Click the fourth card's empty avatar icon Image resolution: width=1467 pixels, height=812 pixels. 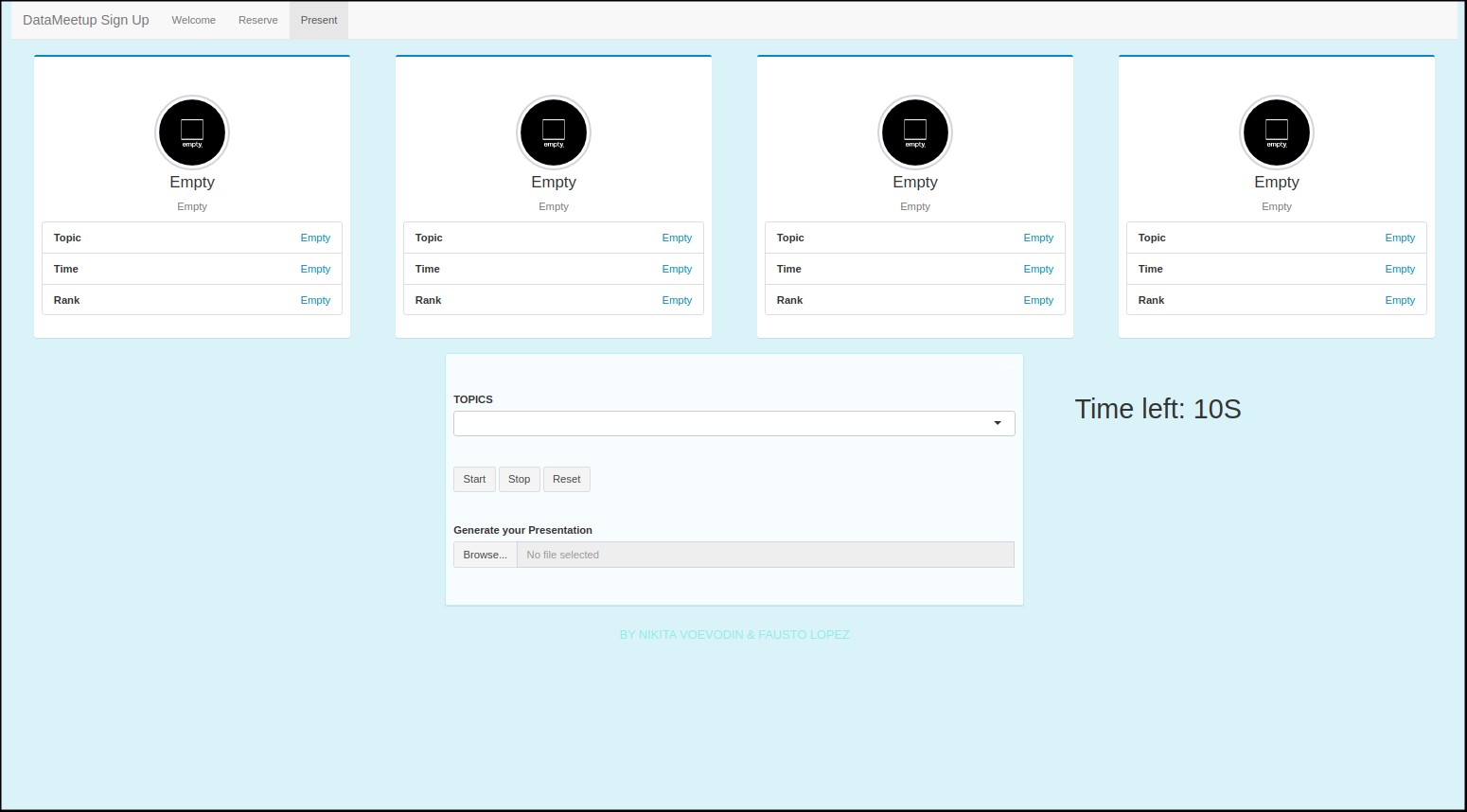click(1277, 132)
